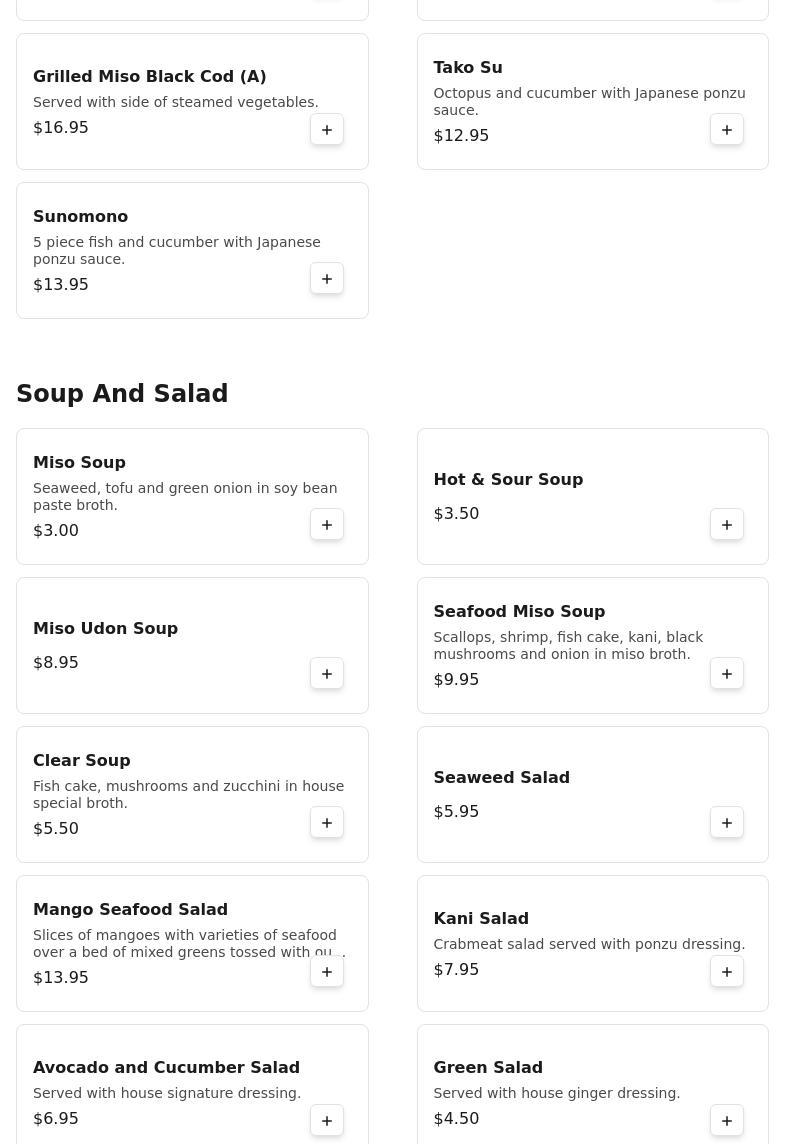The image size is (785, 1144).
Task: Add Clear Soup with plus icon
Action: [327, 822]
